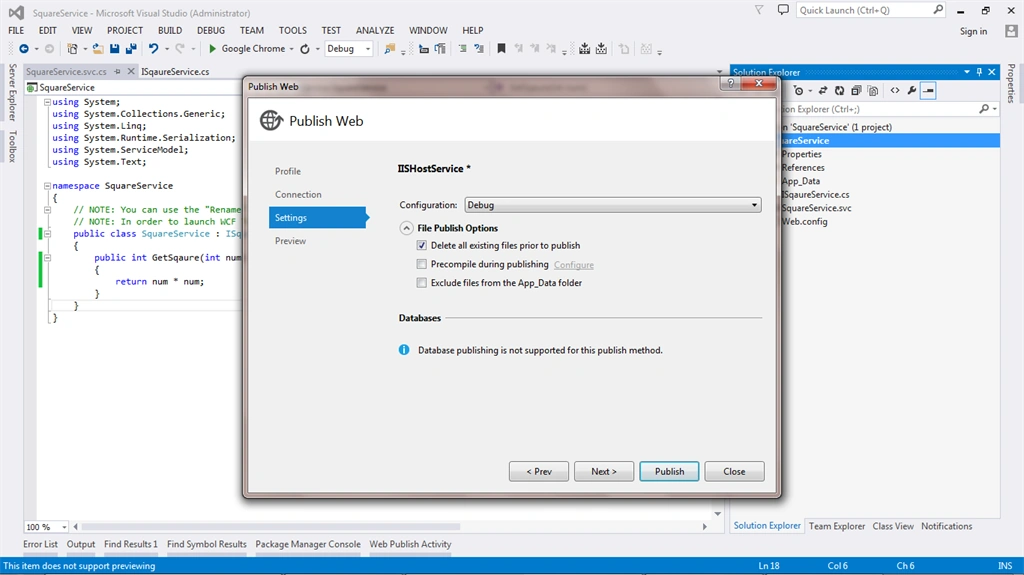The height and width of the screenshot is (575, 1024).
Task: Uncheck Delete all existing files prior to publish
Action: click(421, 246)
